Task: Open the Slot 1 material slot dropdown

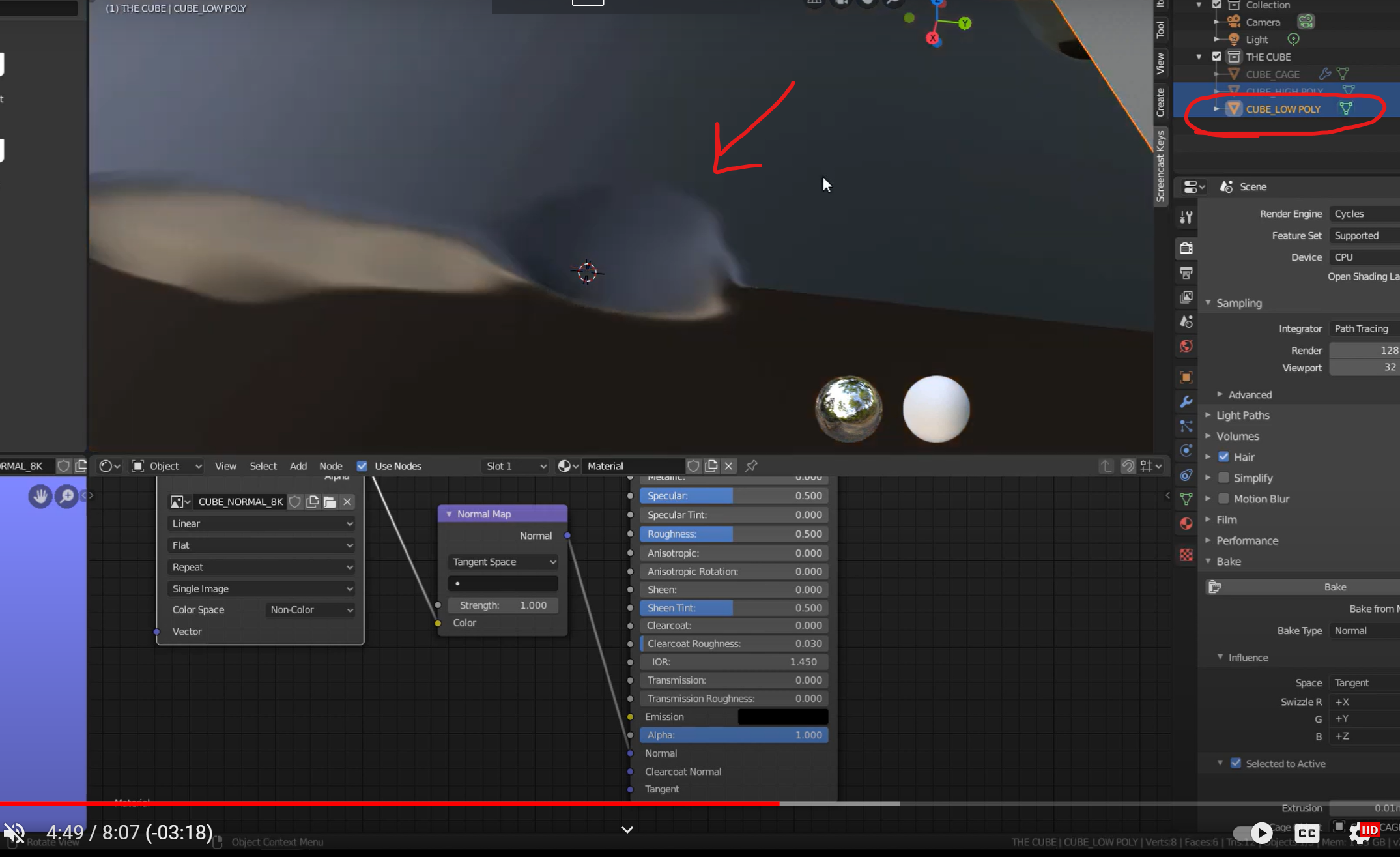Action: pyautogui.click(x=515, y=466)
